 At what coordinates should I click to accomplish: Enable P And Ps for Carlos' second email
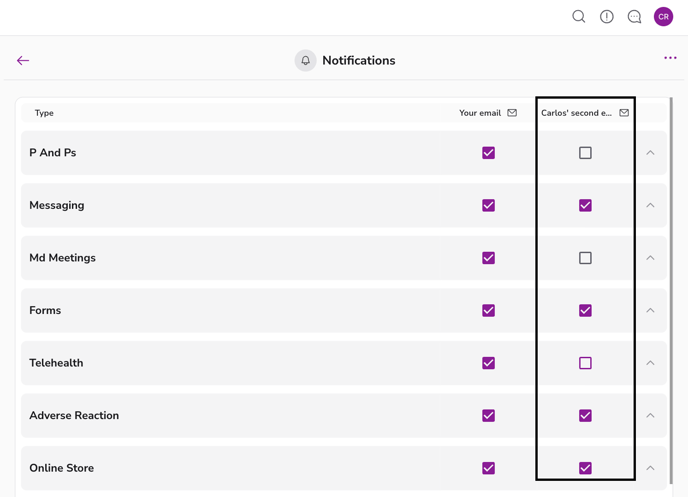[x=585, y=153]
